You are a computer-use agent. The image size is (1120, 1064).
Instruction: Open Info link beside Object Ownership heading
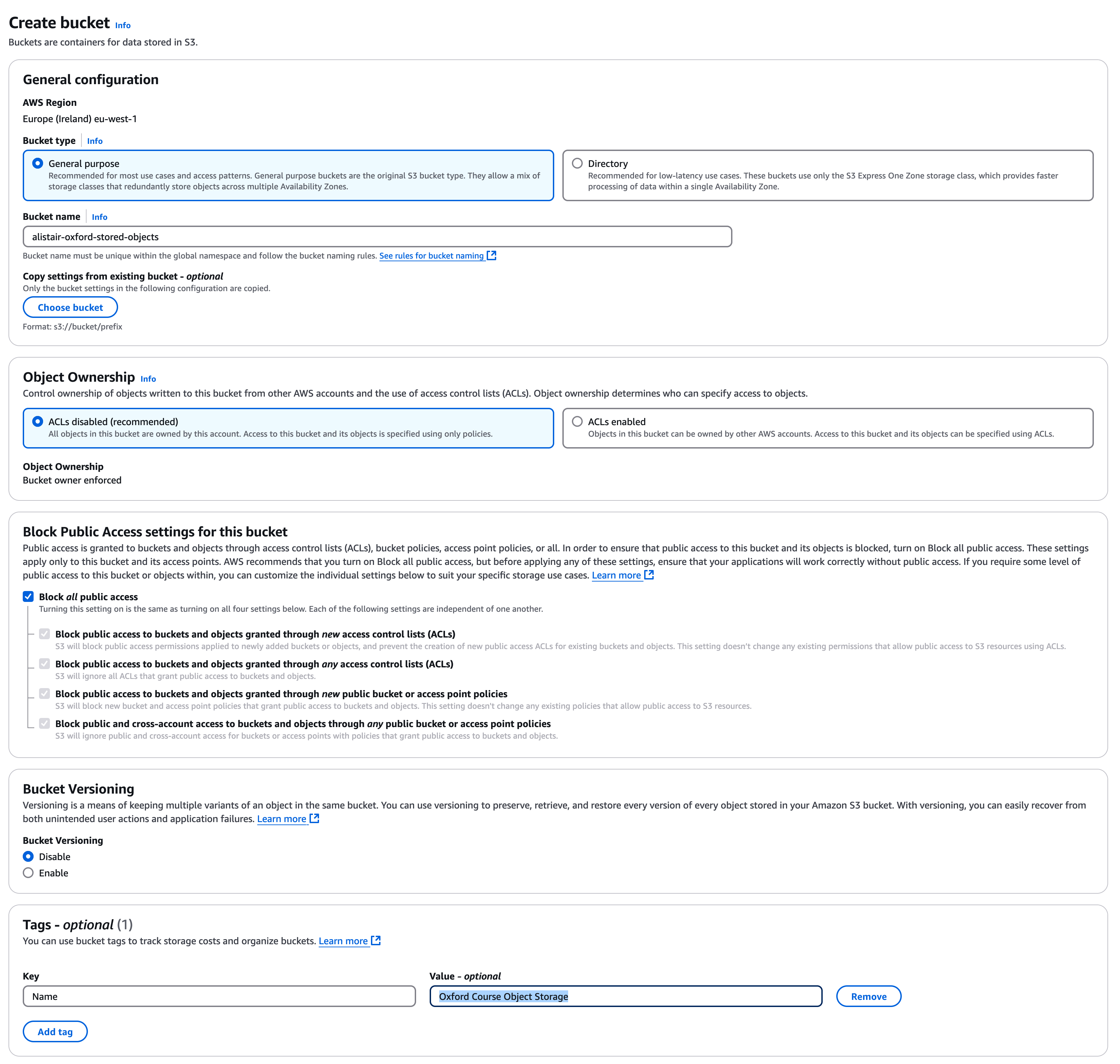(x=148, y=379)
